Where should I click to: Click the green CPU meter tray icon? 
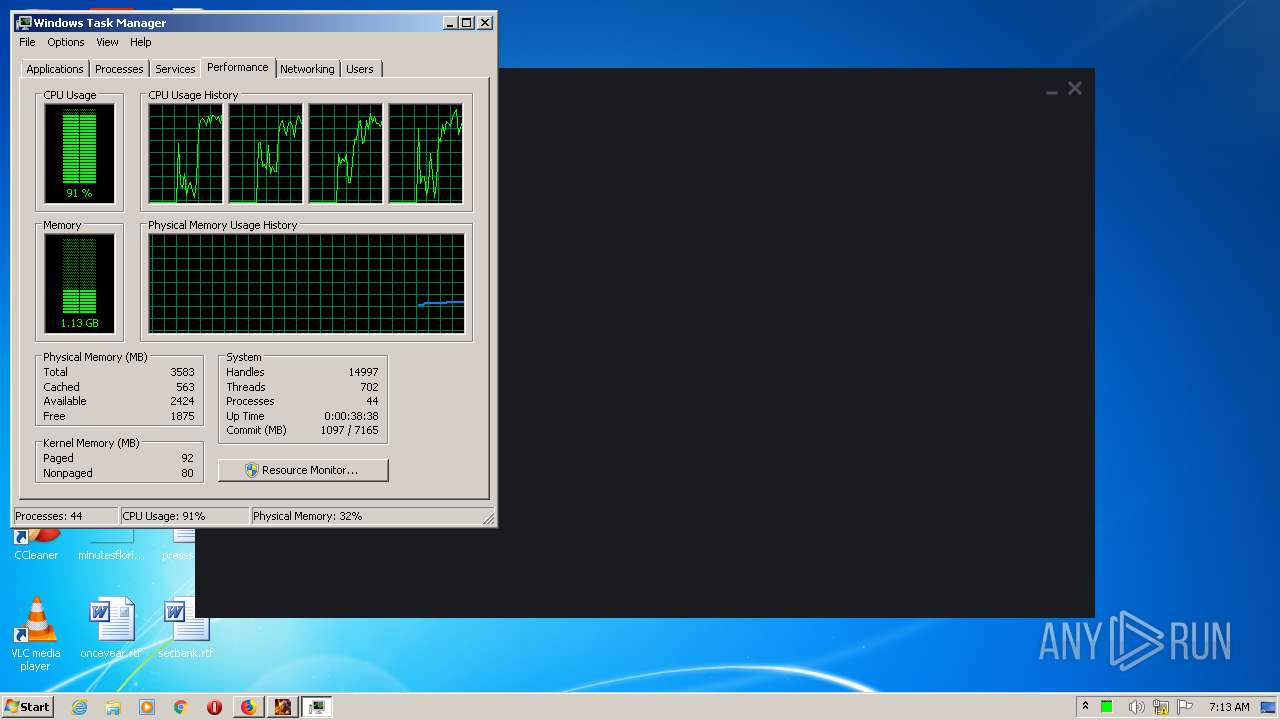(1107, 707)
